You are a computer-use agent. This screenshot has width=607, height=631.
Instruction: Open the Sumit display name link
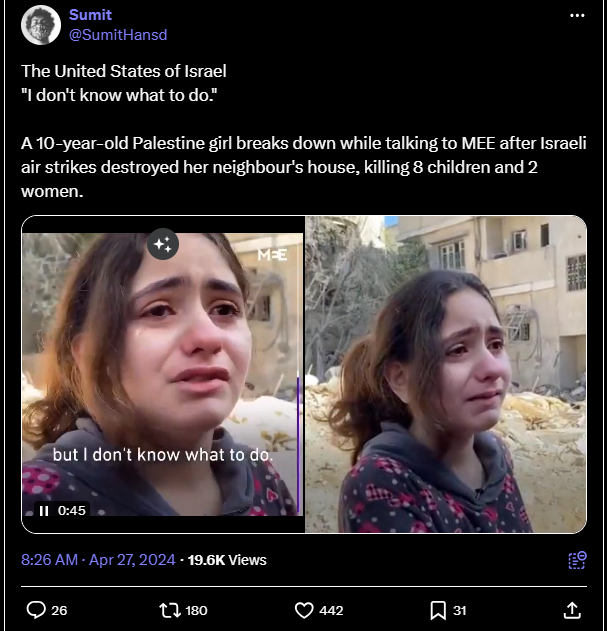91,15
